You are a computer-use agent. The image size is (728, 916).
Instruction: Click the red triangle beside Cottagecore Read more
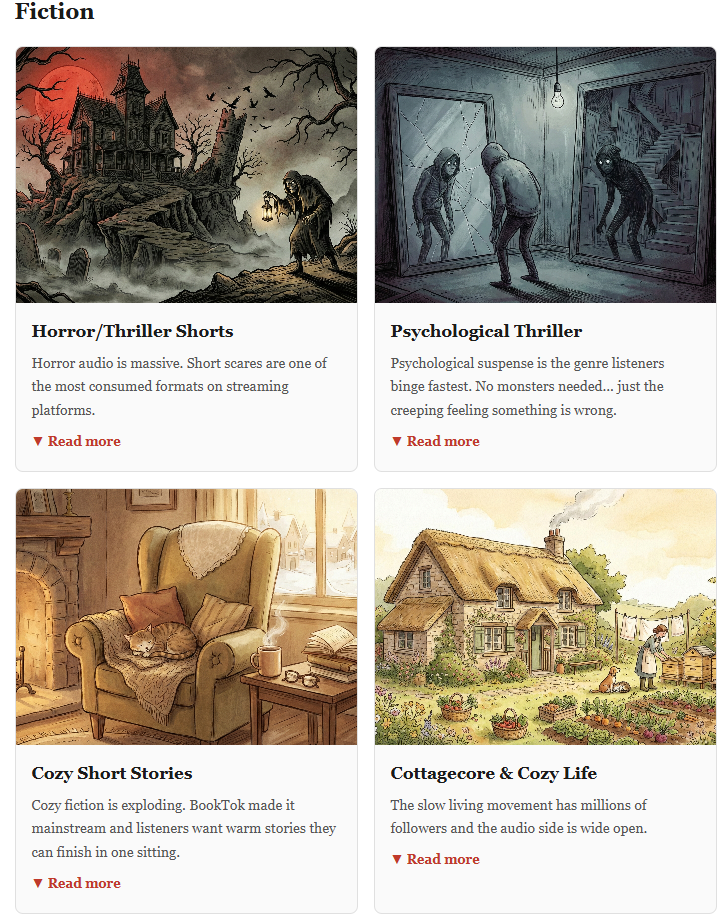coord(397,859)
